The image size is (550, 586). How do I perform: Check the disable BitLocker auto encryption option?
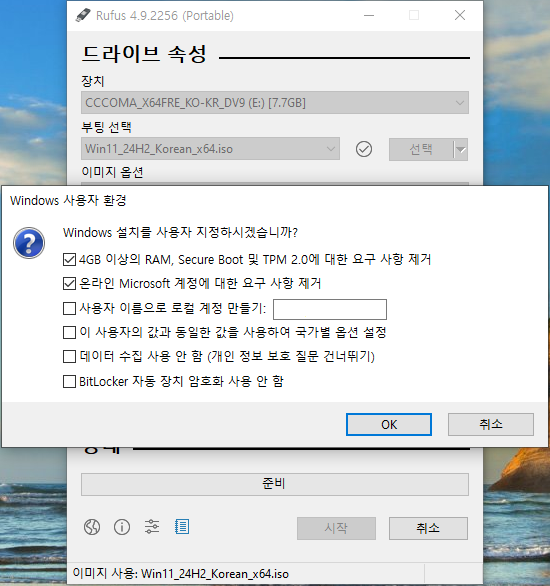[x=69, y=382]
